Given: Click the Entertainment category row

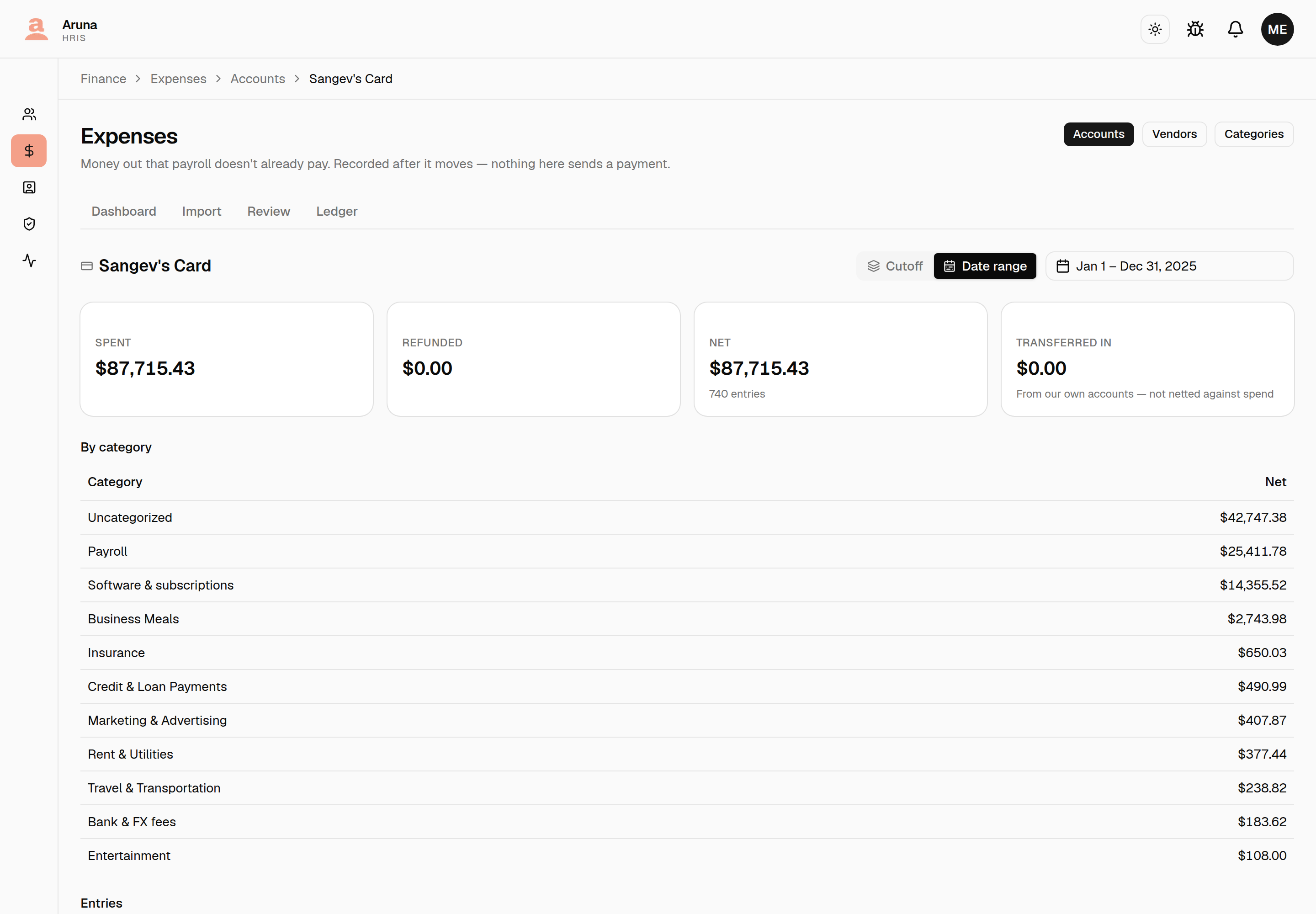Looking at the screenshot, I should point(687,856).
